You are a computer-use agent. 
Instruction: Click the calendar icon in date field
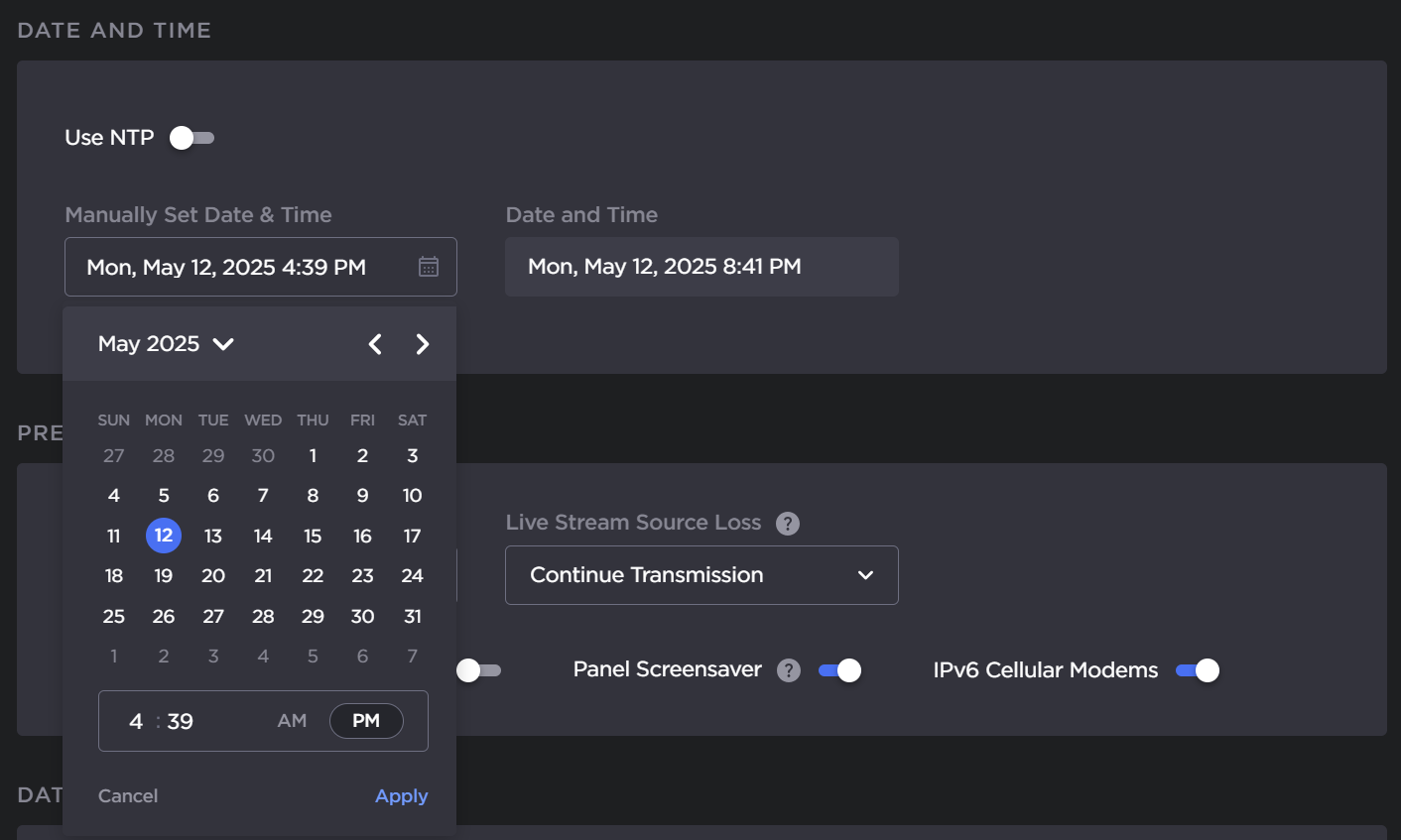428,267
